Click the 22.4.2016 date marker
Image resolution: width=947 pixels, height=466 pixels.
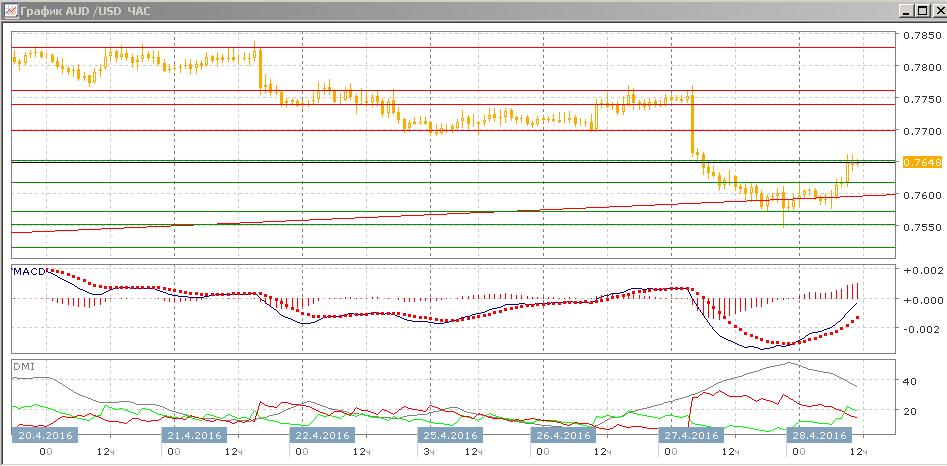coord(323,435)
